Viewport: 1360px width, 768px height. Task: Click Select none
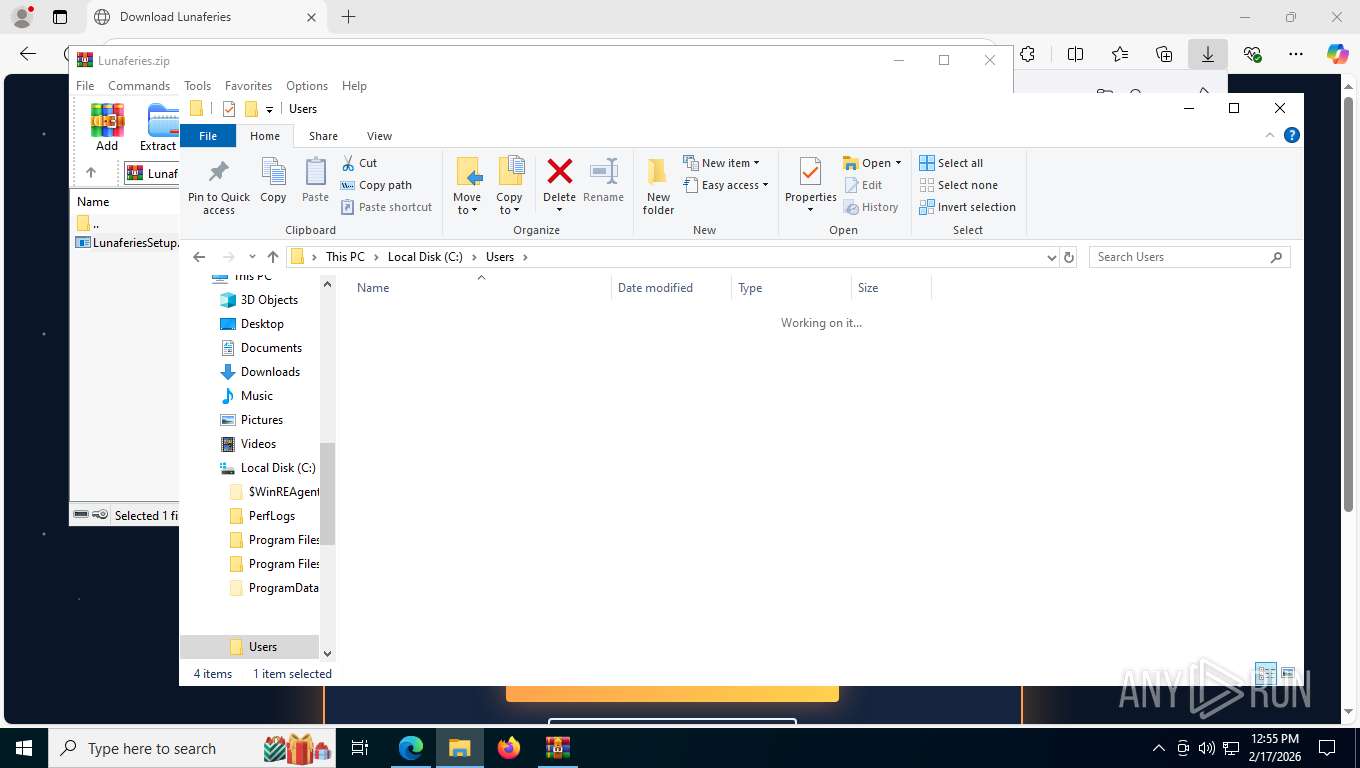coord(958,185)
